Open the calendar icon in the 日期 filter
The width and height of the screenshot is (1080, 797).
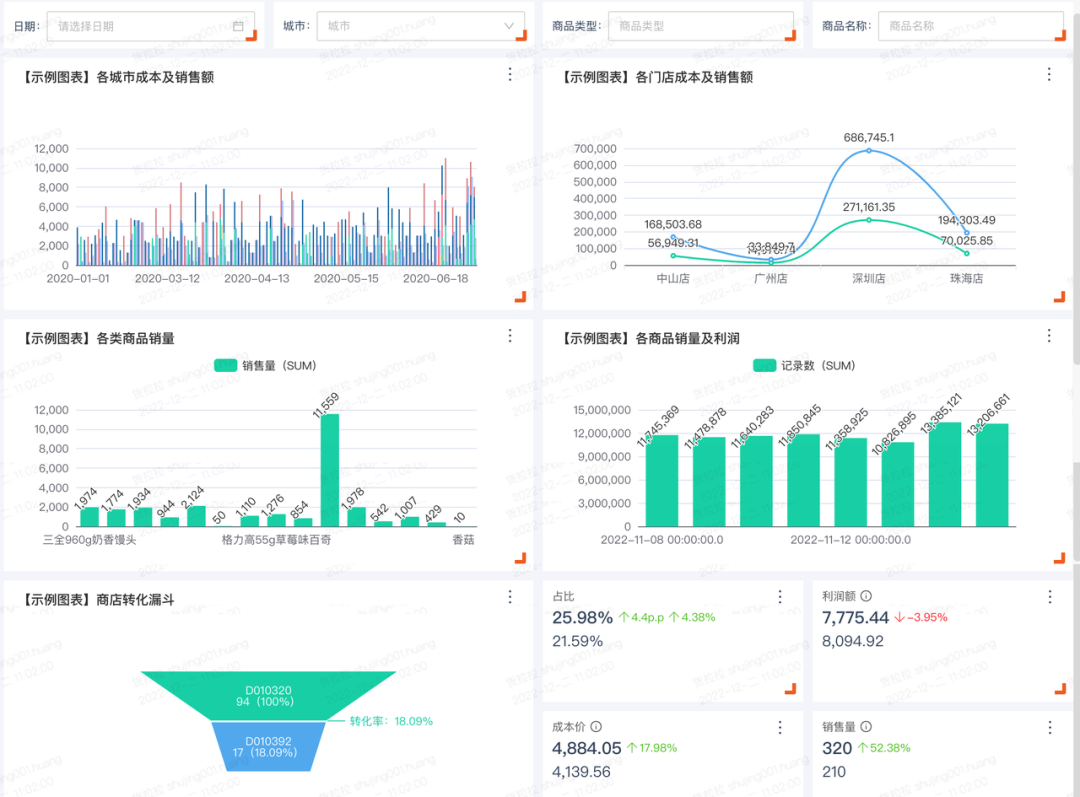click(x=238, y=26)
